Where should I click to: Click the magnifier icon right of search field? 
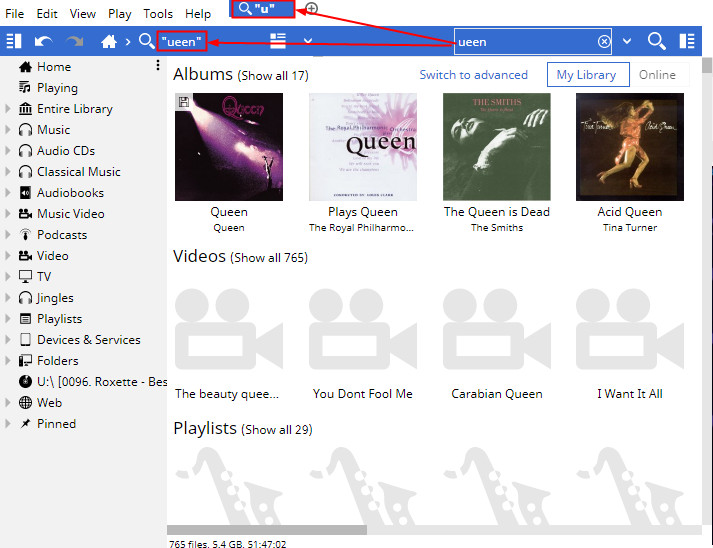pos(656,41)
